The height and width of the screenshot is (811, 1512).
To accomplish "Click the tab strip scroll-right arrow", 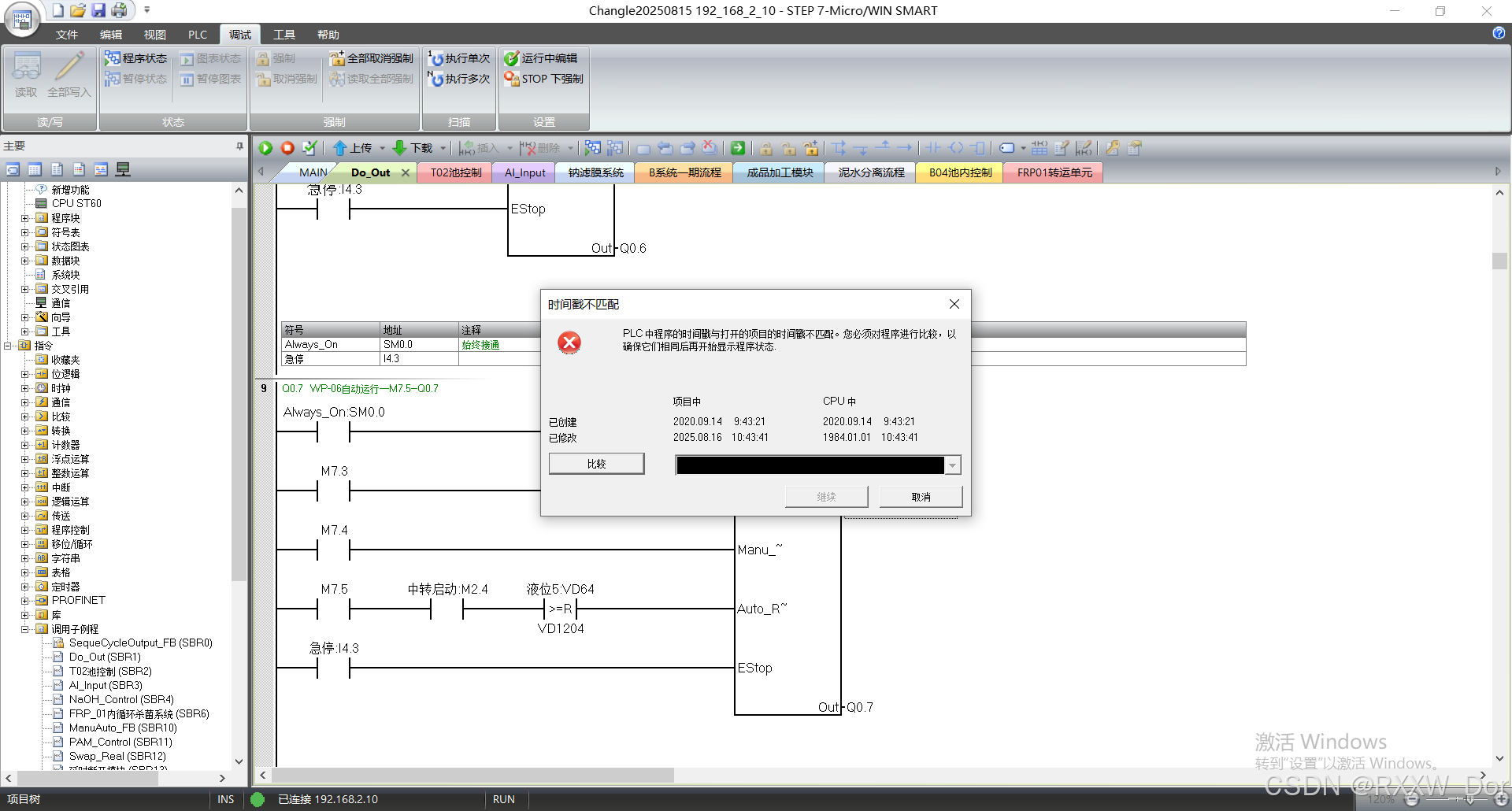I will 1498,172.
